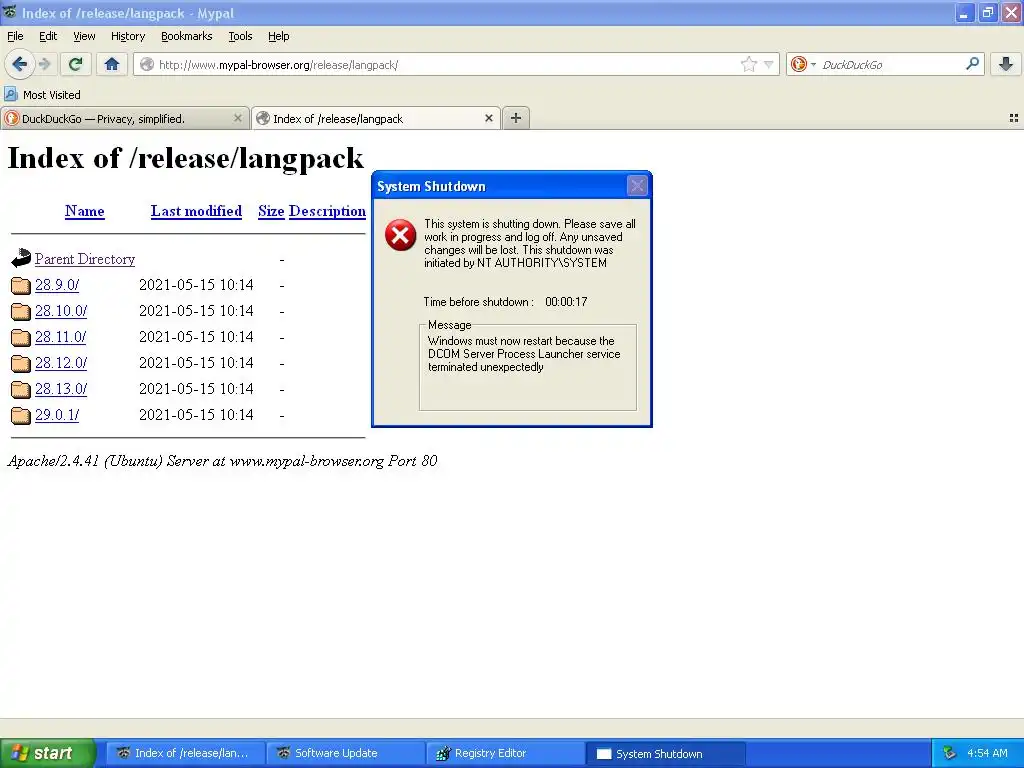
Task: Click the folder icon beside 28.9.0/
Action: tap(21, 285)
